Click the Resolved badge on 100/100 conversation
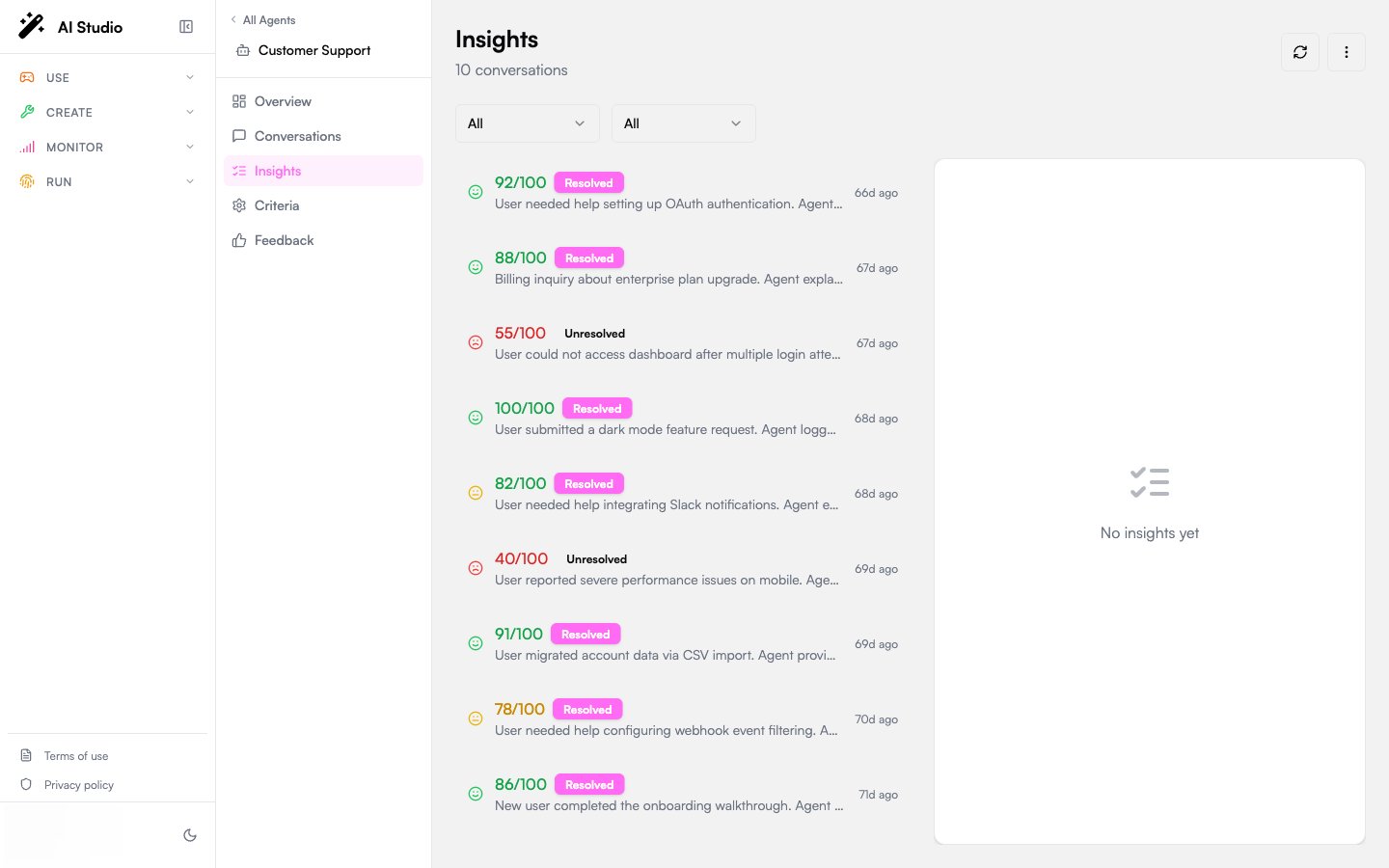Screen dimensions: 1389x868 (x=597, y=408)
